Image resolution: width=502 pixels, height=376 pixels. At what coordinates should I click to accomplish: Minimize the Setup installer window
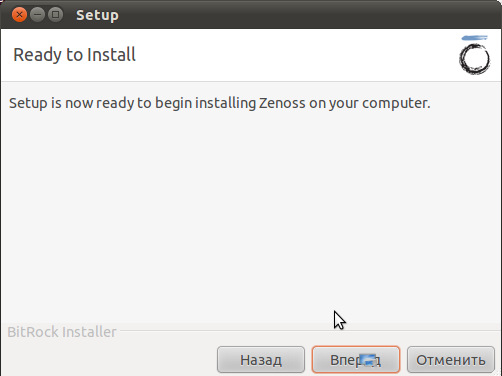37,15
